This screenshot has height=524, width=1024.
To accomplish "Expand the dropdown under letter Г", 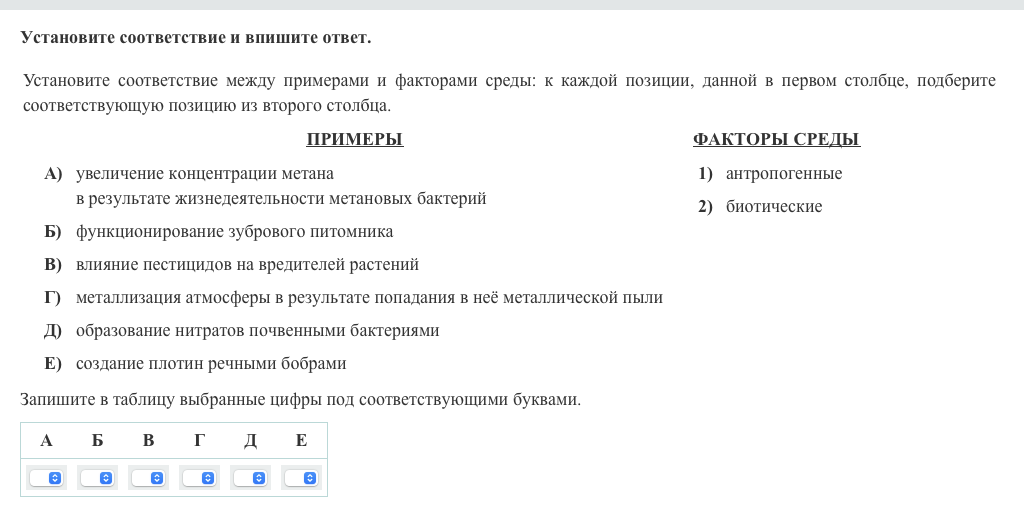I will click(x=199, y=478).
